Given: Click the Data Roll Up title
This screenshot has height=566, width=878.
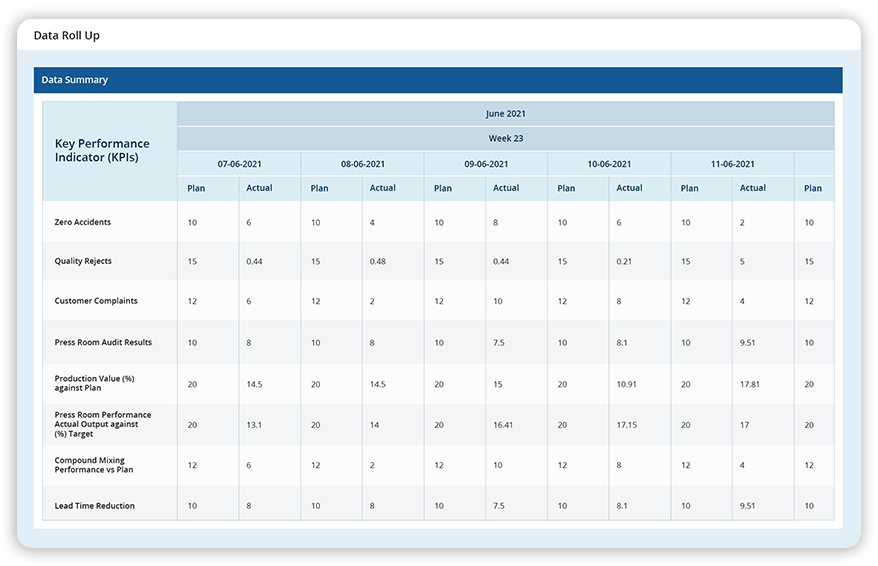Looking at the screenshot, I should point(67,35).
